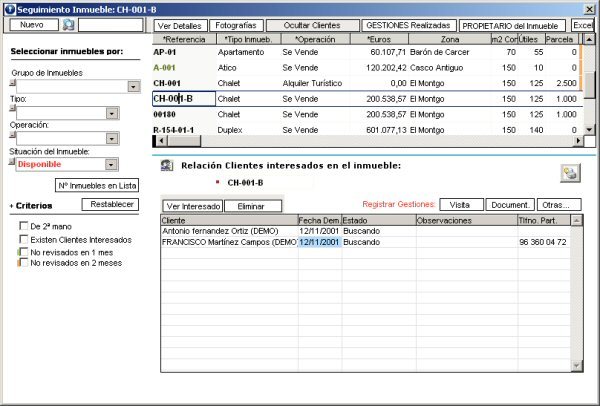
Task: Click the Nuevo button
Action: (33, 25)
